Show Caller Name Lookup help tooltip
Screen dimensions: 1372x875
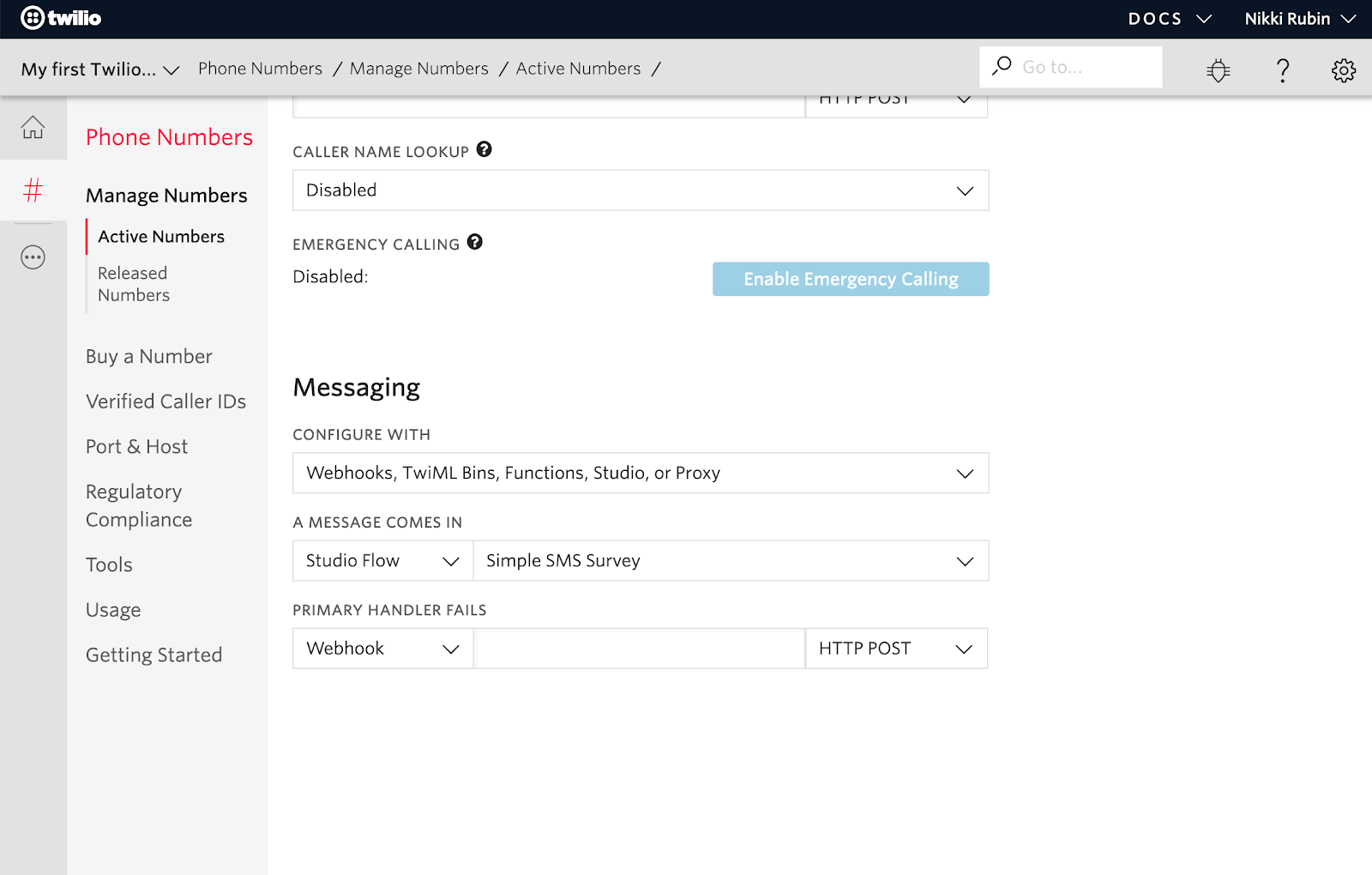click(x=484, y=149)
